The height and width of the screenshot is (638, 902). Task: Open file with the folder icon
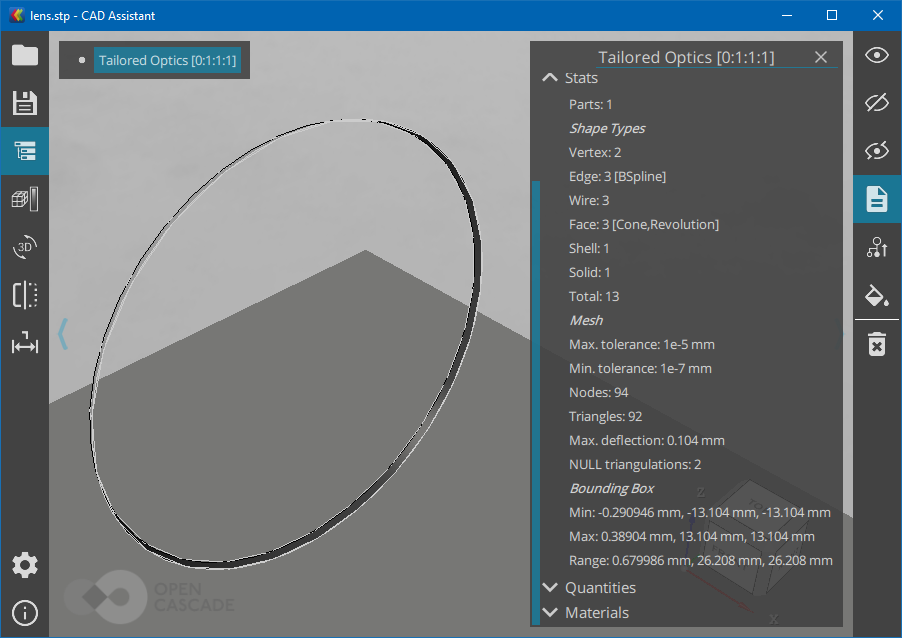tap(24, 55)
